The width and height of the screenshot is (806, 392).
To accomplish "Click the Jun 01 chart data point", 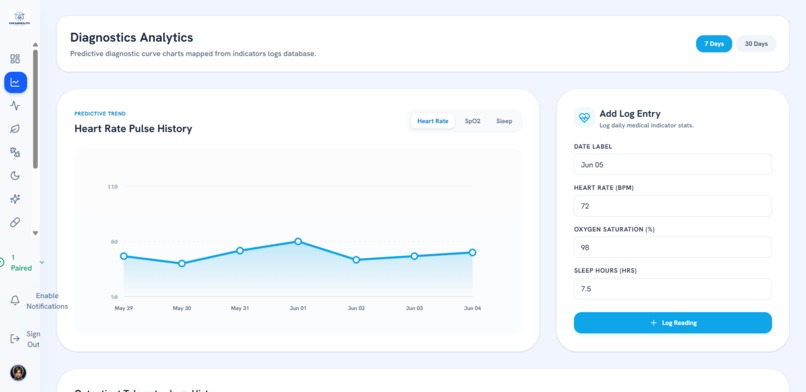I will 298,241.
